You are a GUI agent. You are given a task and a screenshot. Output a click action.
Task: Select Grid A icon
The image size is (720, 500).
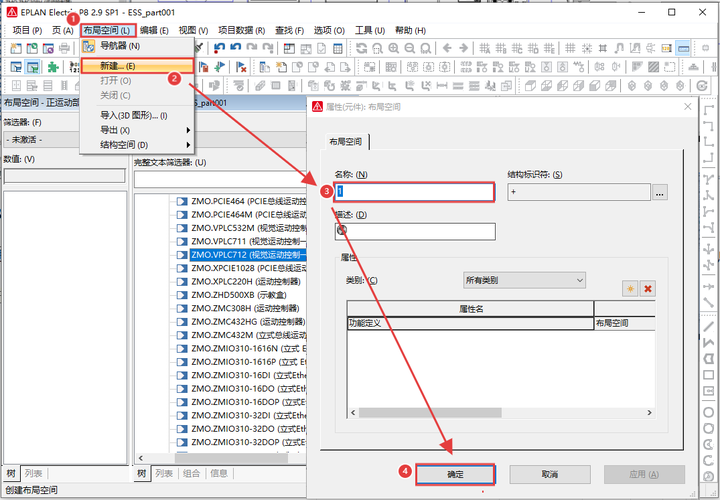coord(484,48)
